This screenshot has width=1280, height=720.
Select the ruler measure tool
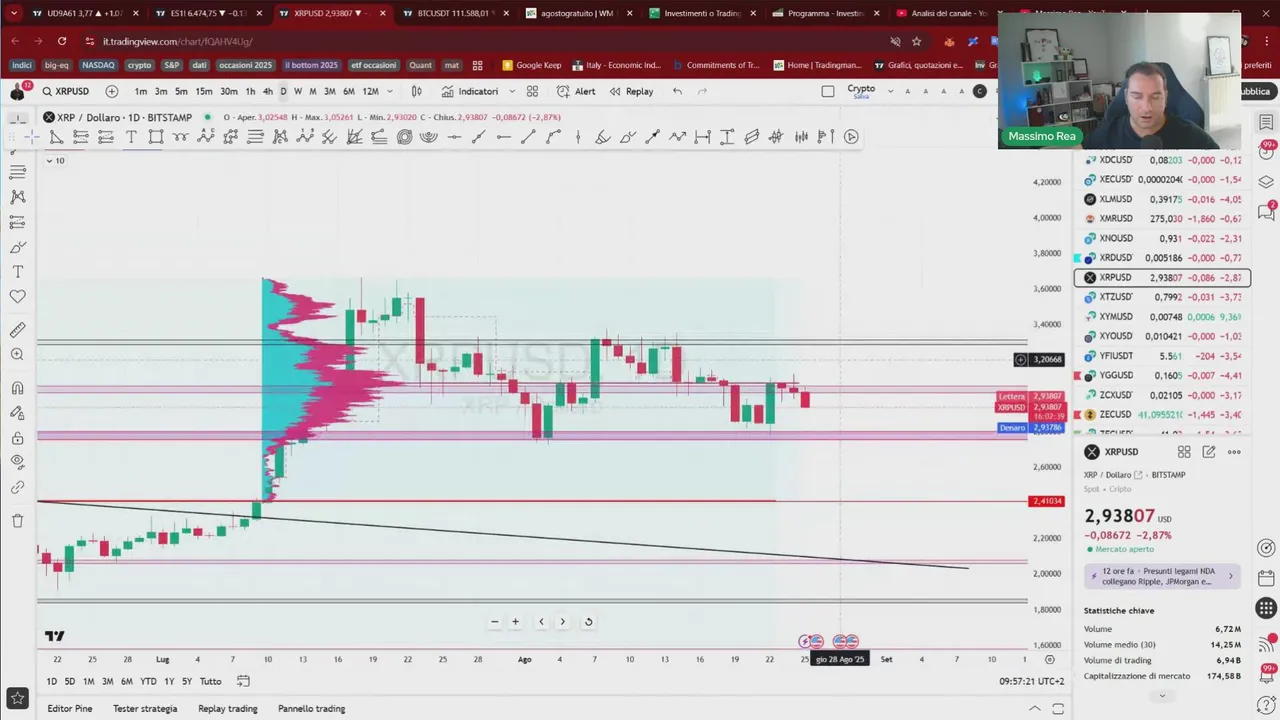point(17,330)
